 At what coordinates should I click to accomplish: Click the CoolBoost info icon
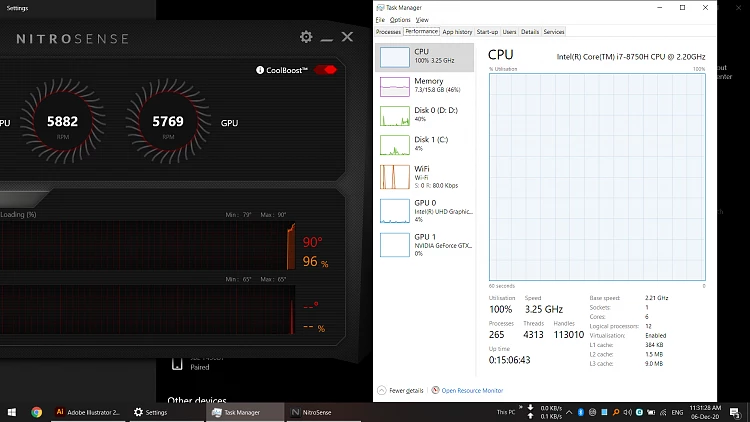tap(260, 70)
